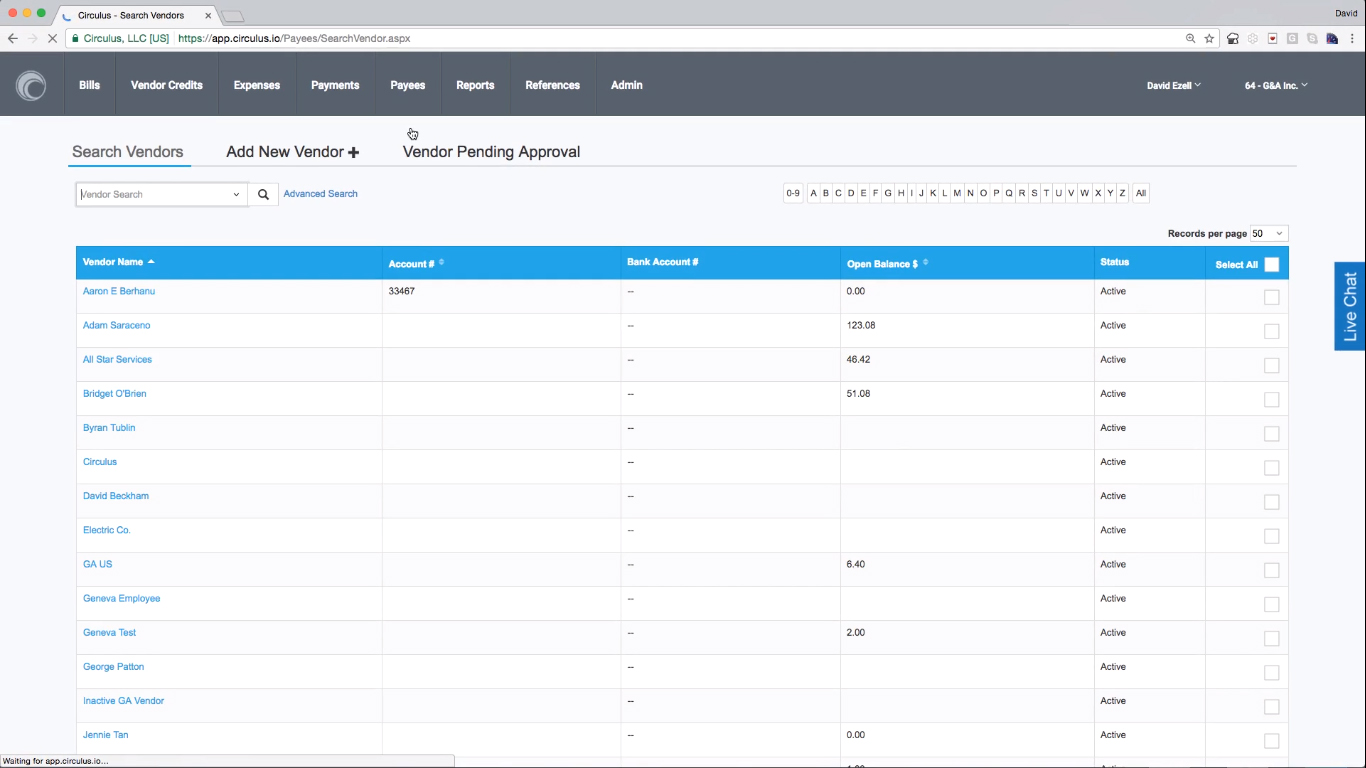Screen dimensions: 1366x768
Task: Check the box for GA US
Action: (1272, 570)
